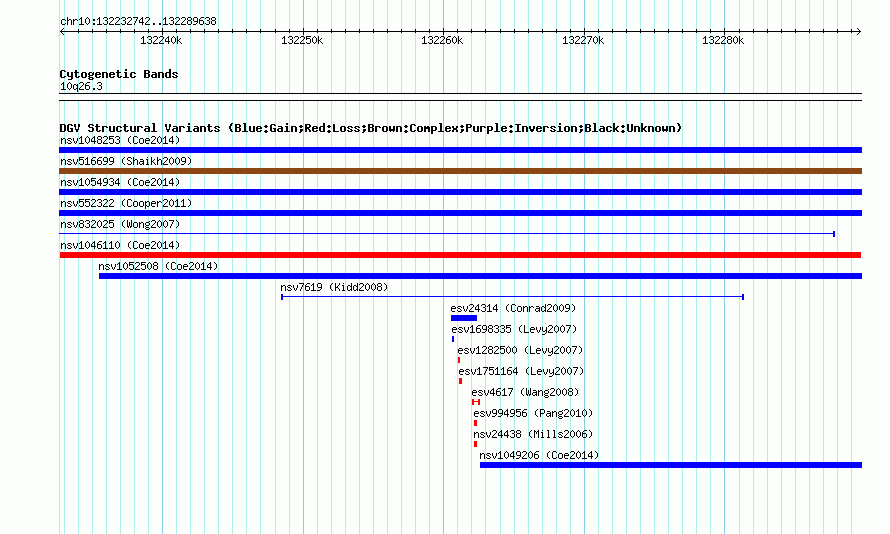Click the left arrow of the ruler
Viewport: 890px width, 534px height.
tap(62, 32)
